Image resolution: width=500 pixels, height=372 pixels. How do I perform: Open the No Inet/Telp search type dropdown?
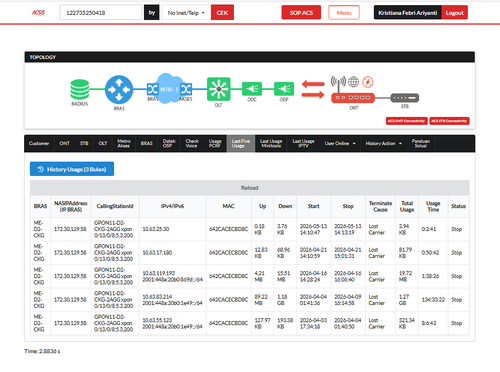pos(186,13)
